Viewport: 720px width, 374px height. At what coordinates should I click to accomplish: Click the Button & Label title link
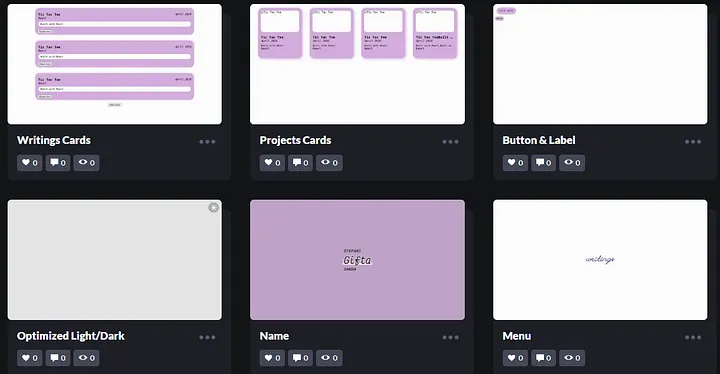click(x=539, y=140)
